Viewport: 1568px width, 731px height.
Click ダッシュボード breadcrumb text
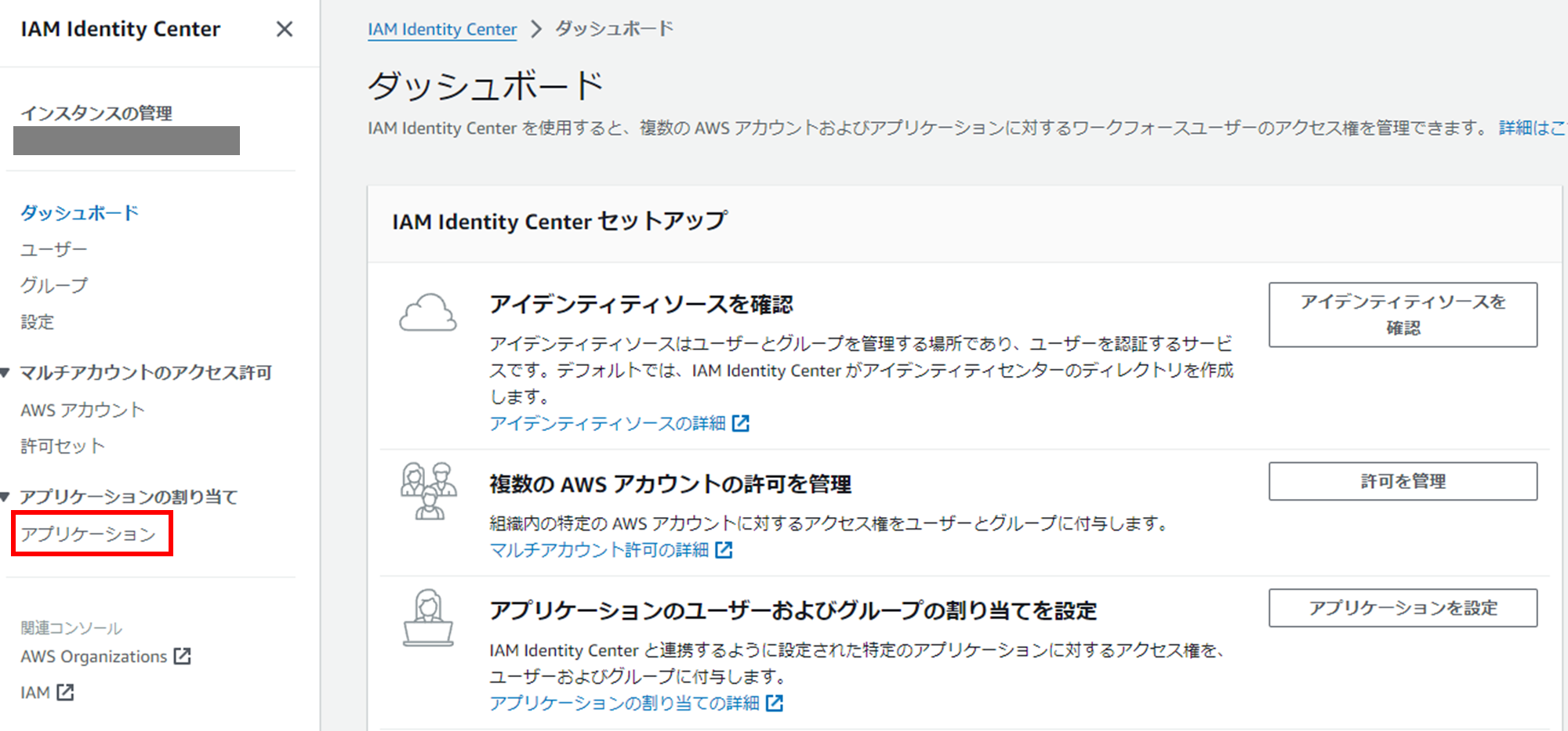click(615, 29)
